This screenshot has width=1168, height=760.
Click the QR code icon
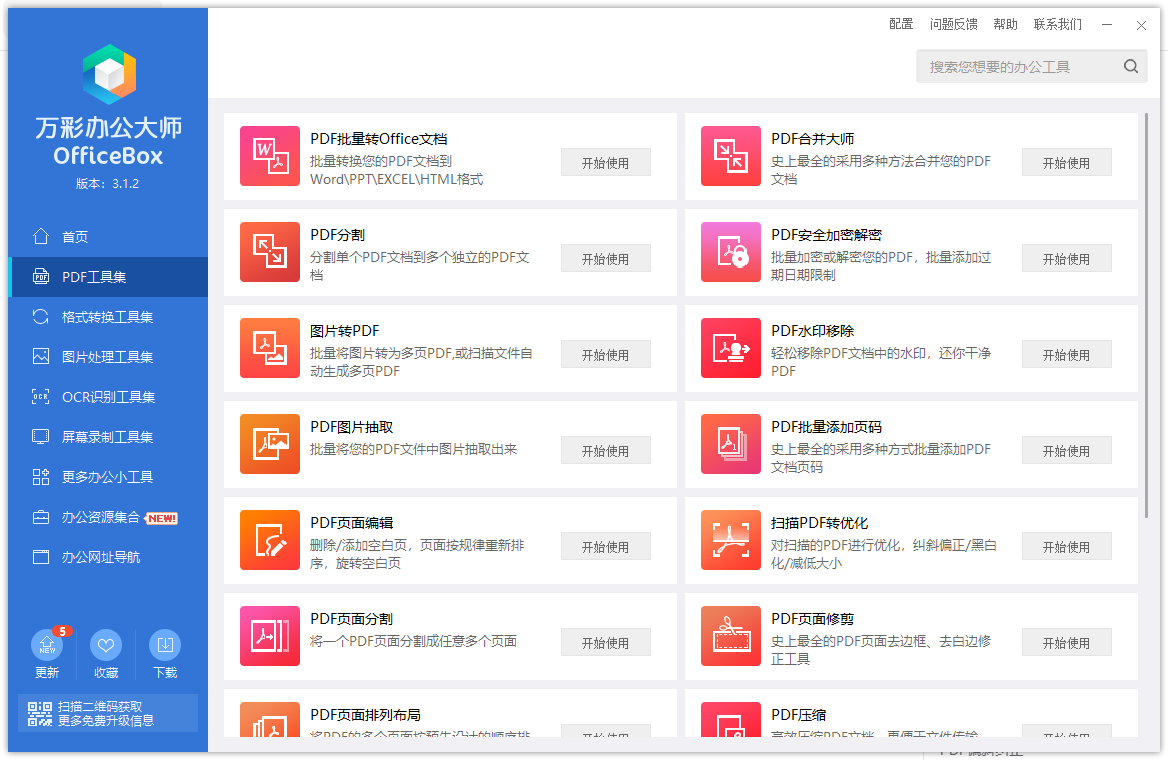(x=39, y=713)
